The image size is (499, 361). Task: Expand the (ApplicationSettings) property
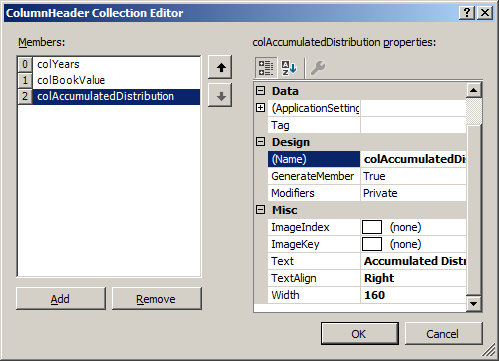coord(260,108)
